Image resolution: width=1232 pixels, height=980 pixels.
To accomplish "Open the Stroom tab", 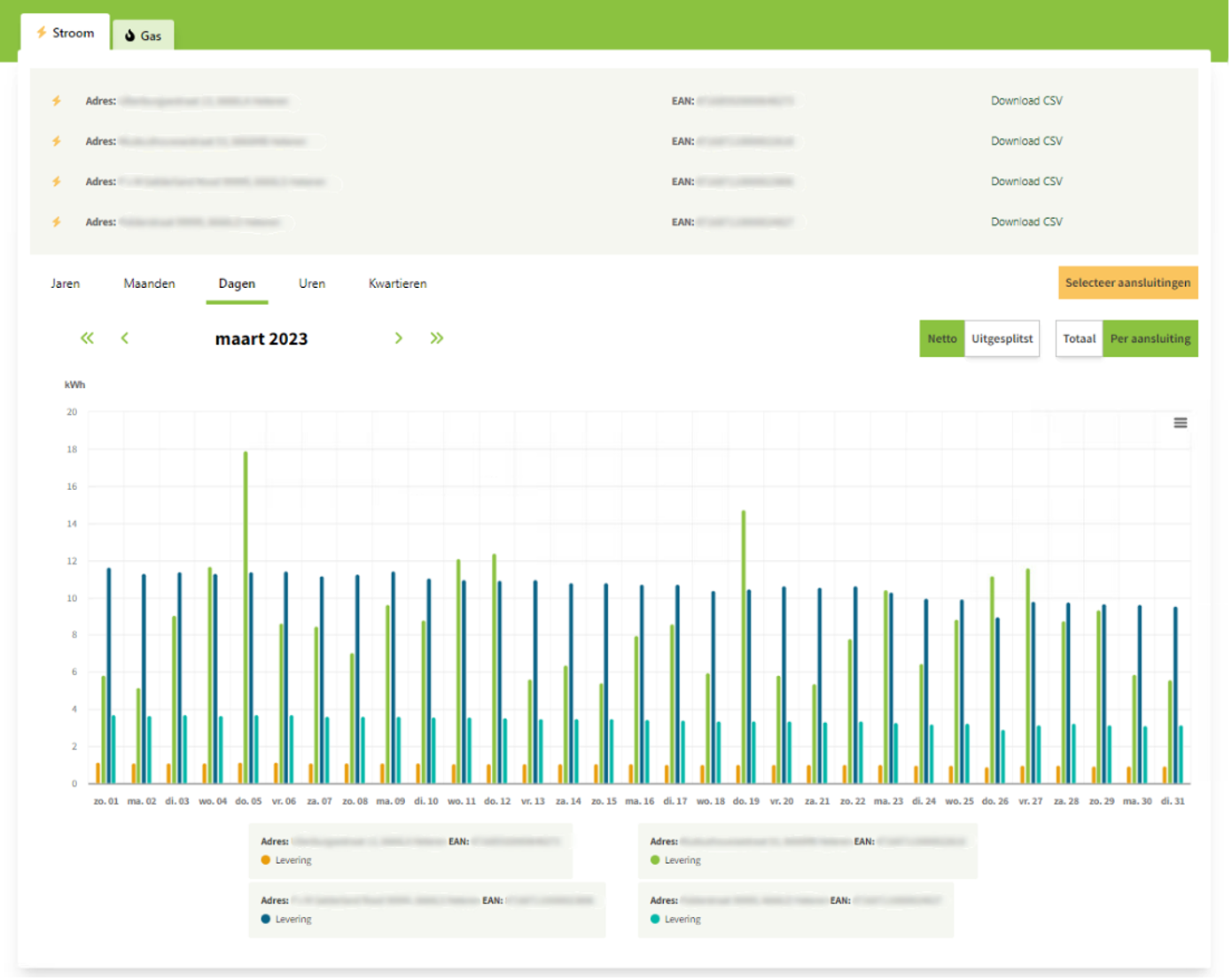I will coord(66,33).
